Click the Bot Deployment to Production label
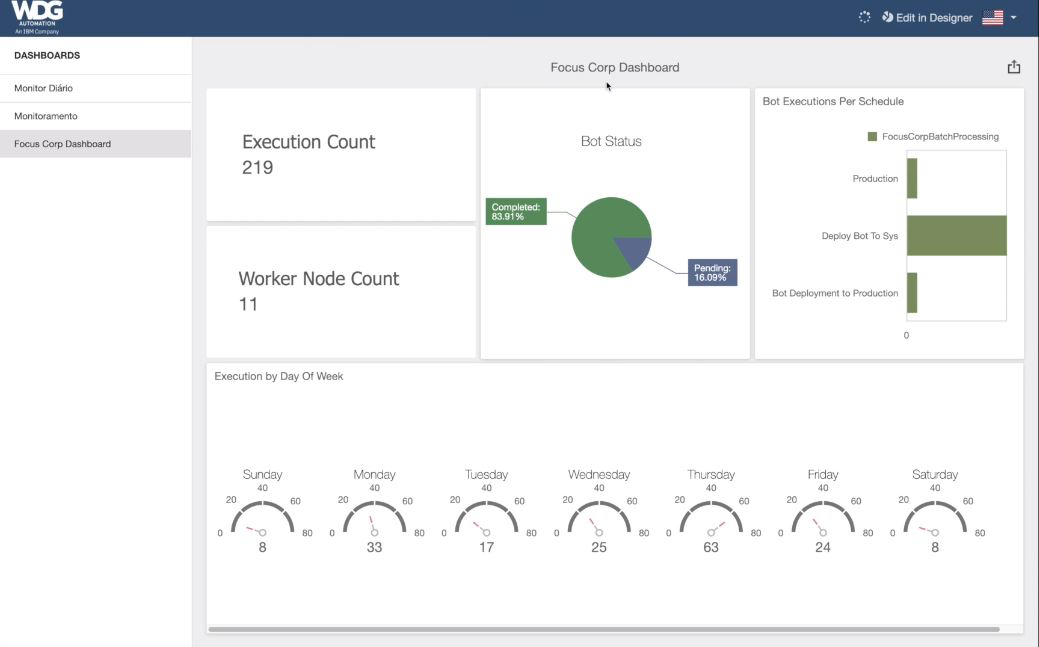 (835, 293)
